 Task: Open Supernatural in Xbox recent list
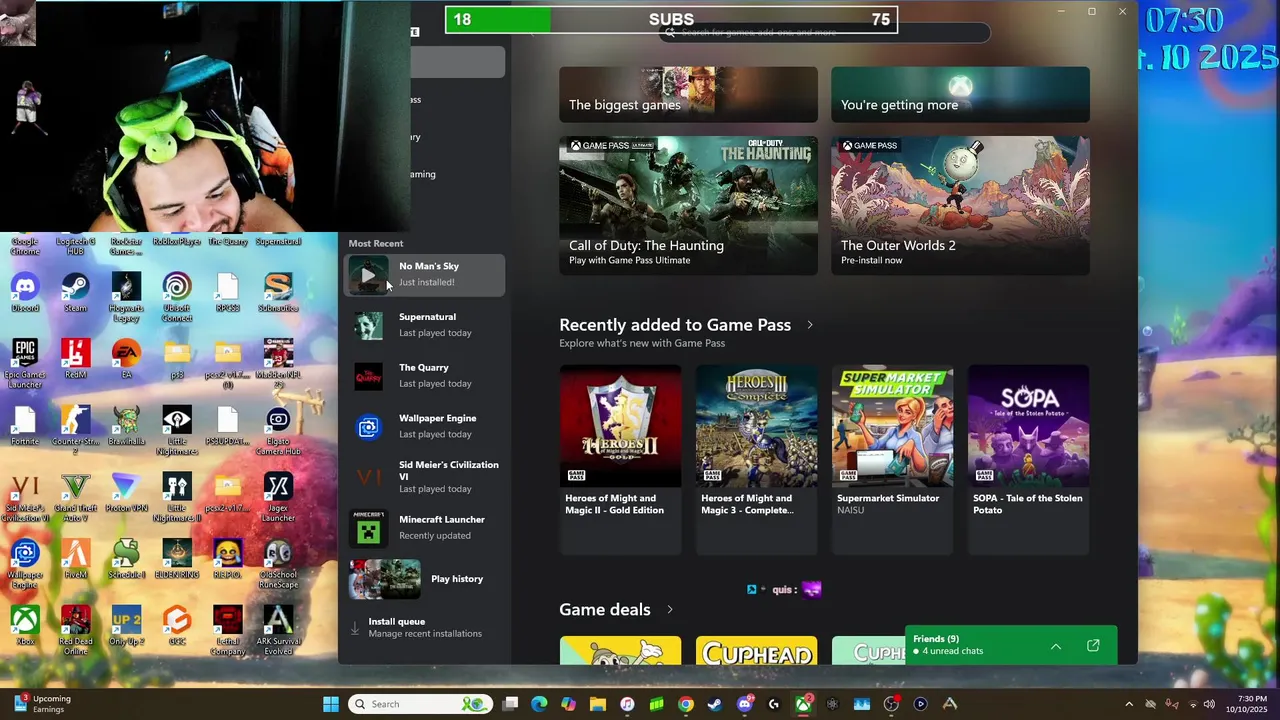coord(425,325)
